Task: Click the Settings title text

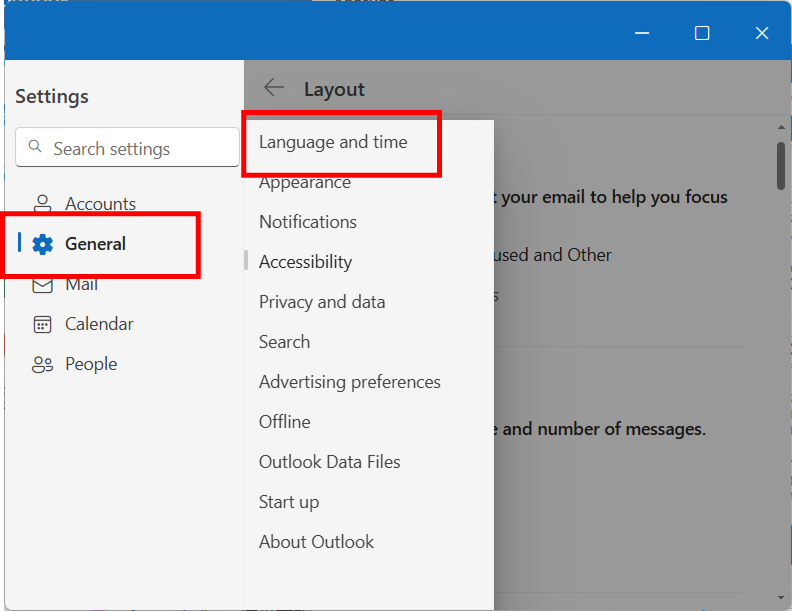Action: [x=52, y=96]
